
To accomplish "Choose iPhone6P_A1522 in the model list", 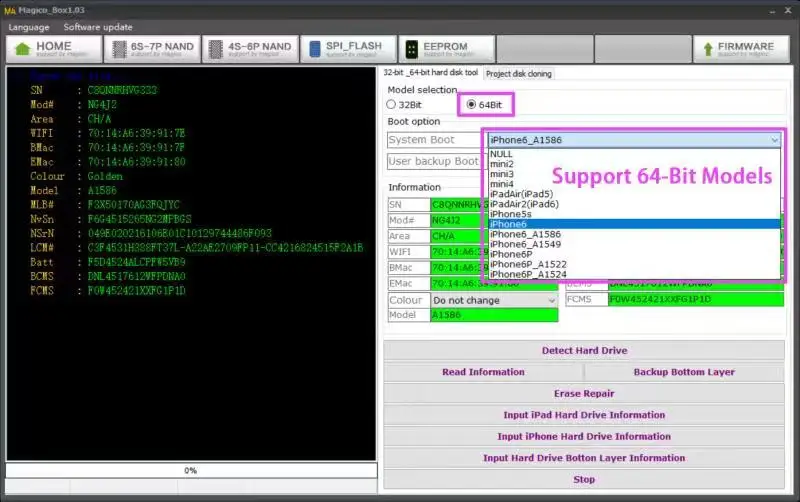I will (634, 264).
